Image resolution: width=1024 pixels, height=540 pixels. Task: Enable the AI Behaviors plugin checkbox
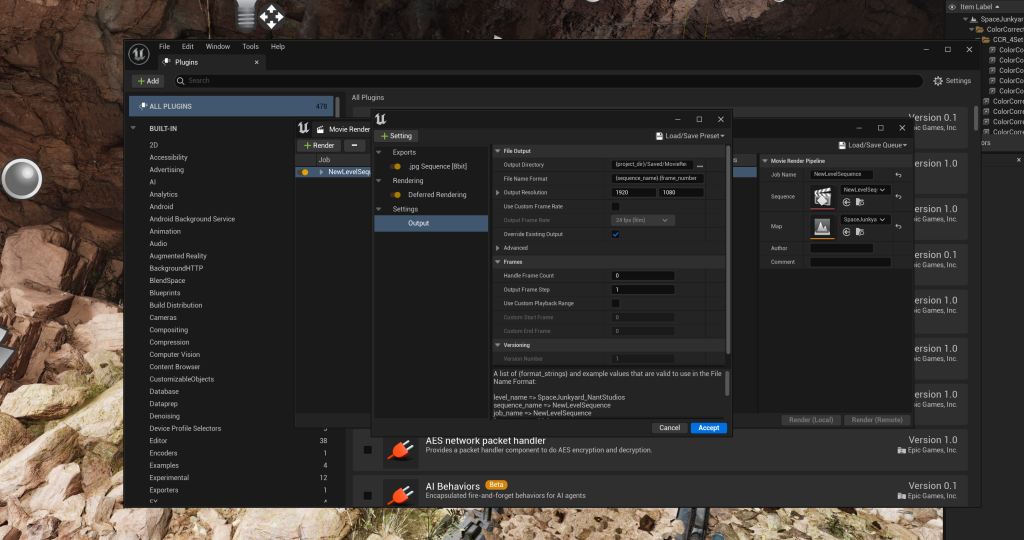tap(368, 496)
